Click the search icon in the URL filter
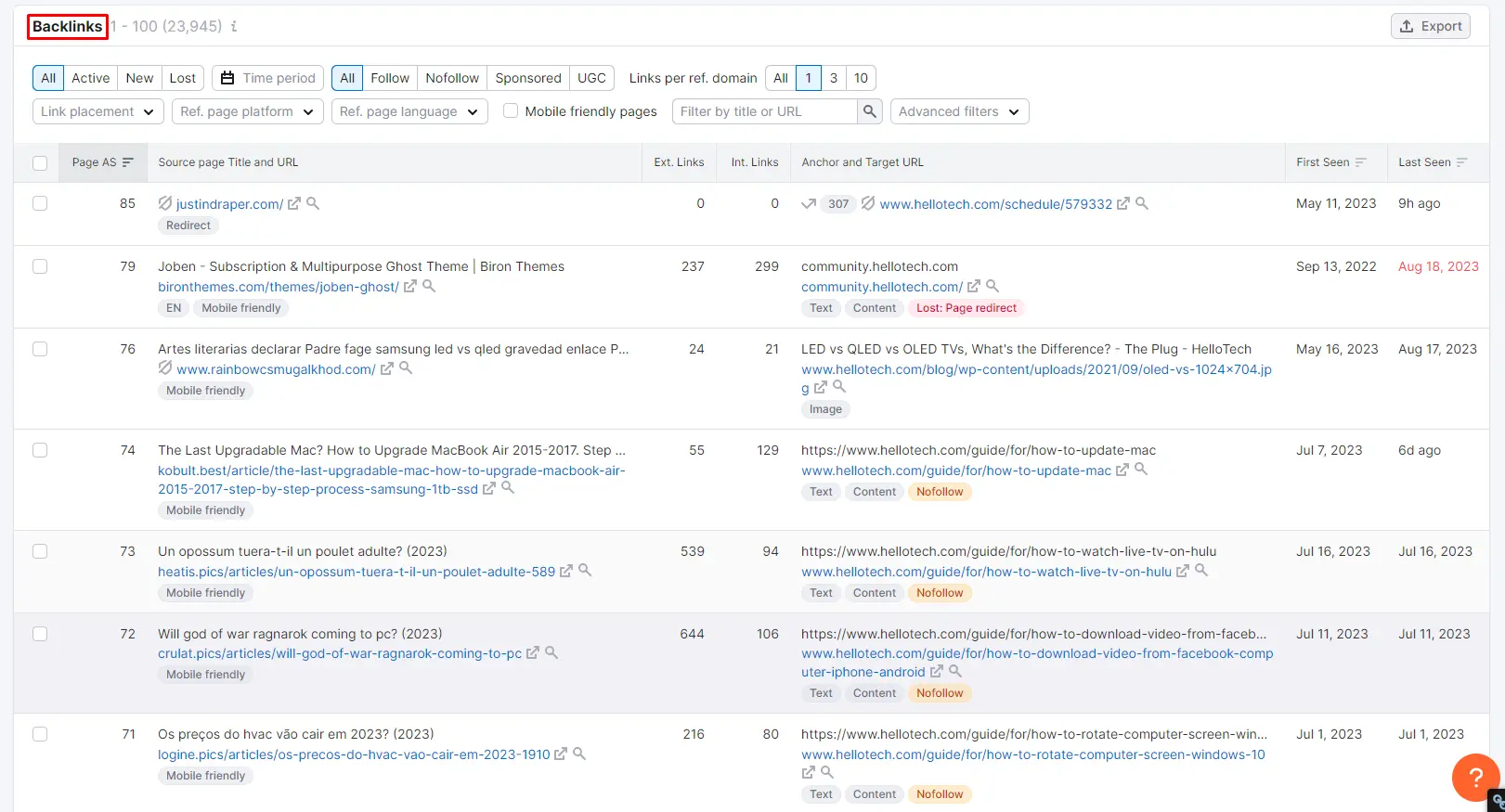 coord(869,111)
